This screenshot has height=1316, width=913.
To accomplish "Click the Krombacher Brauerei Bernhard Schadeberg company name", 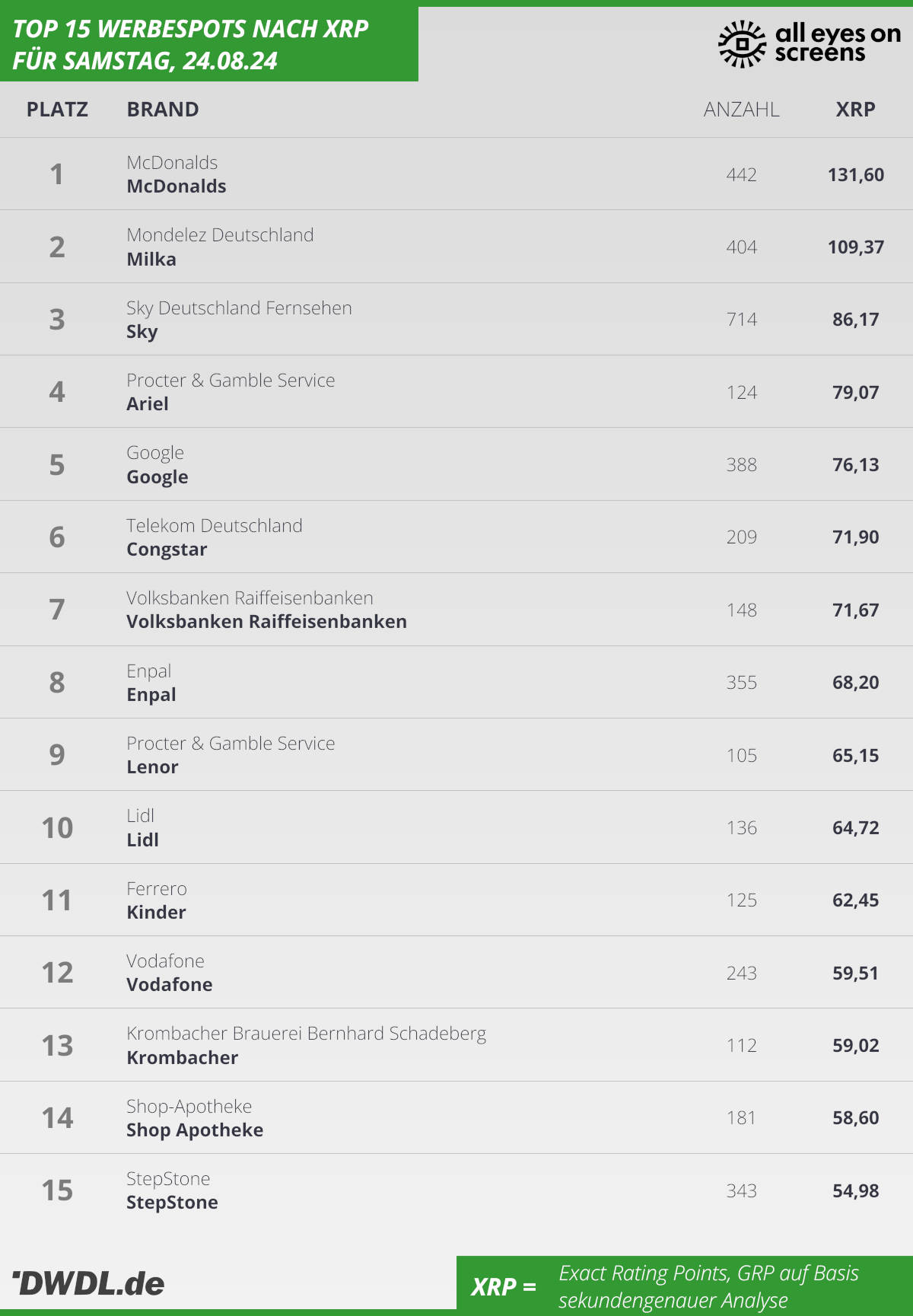I will pos(306,1034).
